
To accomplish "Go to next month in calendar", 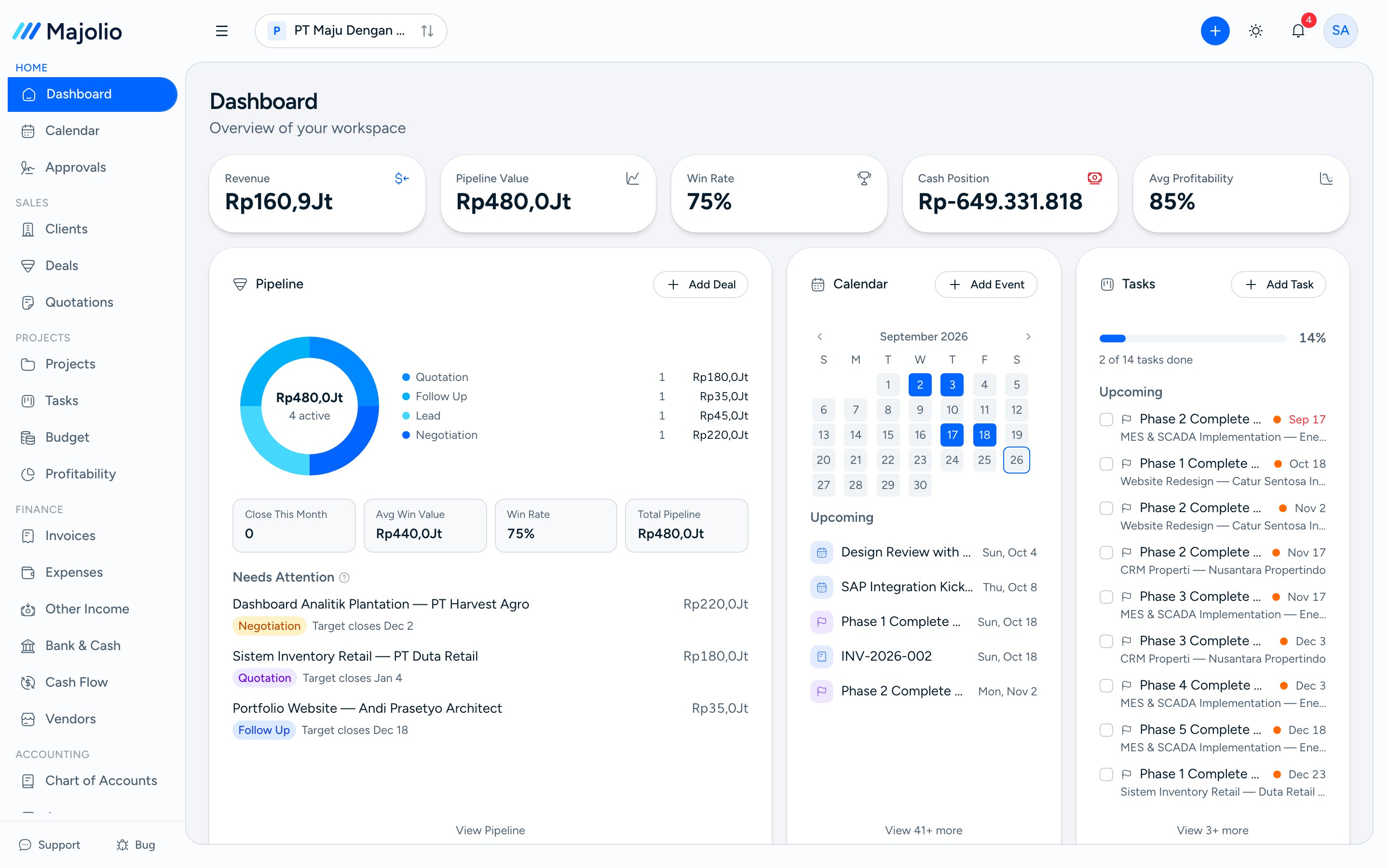I will [x=1028, y=337].
